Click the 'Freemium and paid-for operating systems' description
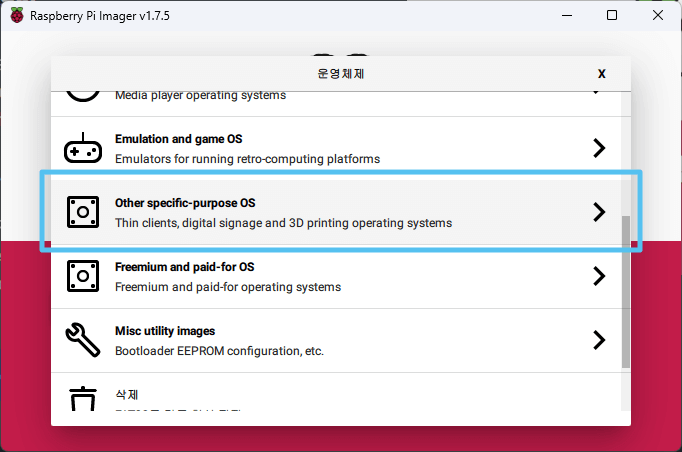This screenshot has height=452, width=682. [228, 287]
